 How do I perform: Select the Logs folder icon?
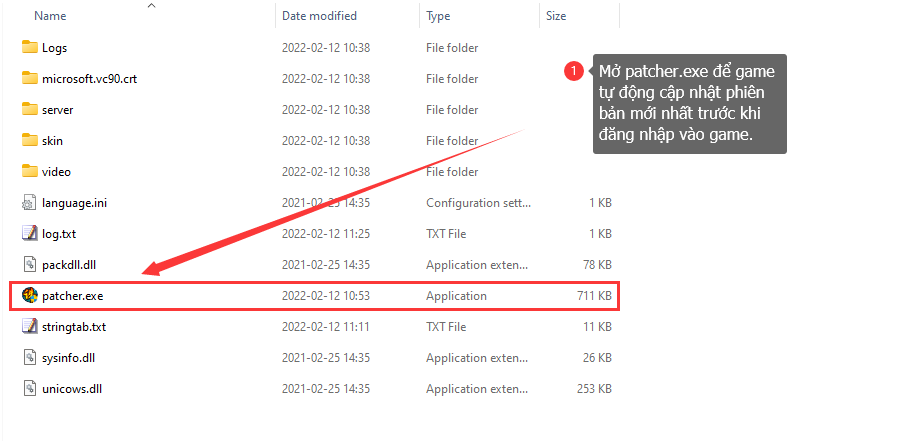pyautogui.click(x=29, y=48)
